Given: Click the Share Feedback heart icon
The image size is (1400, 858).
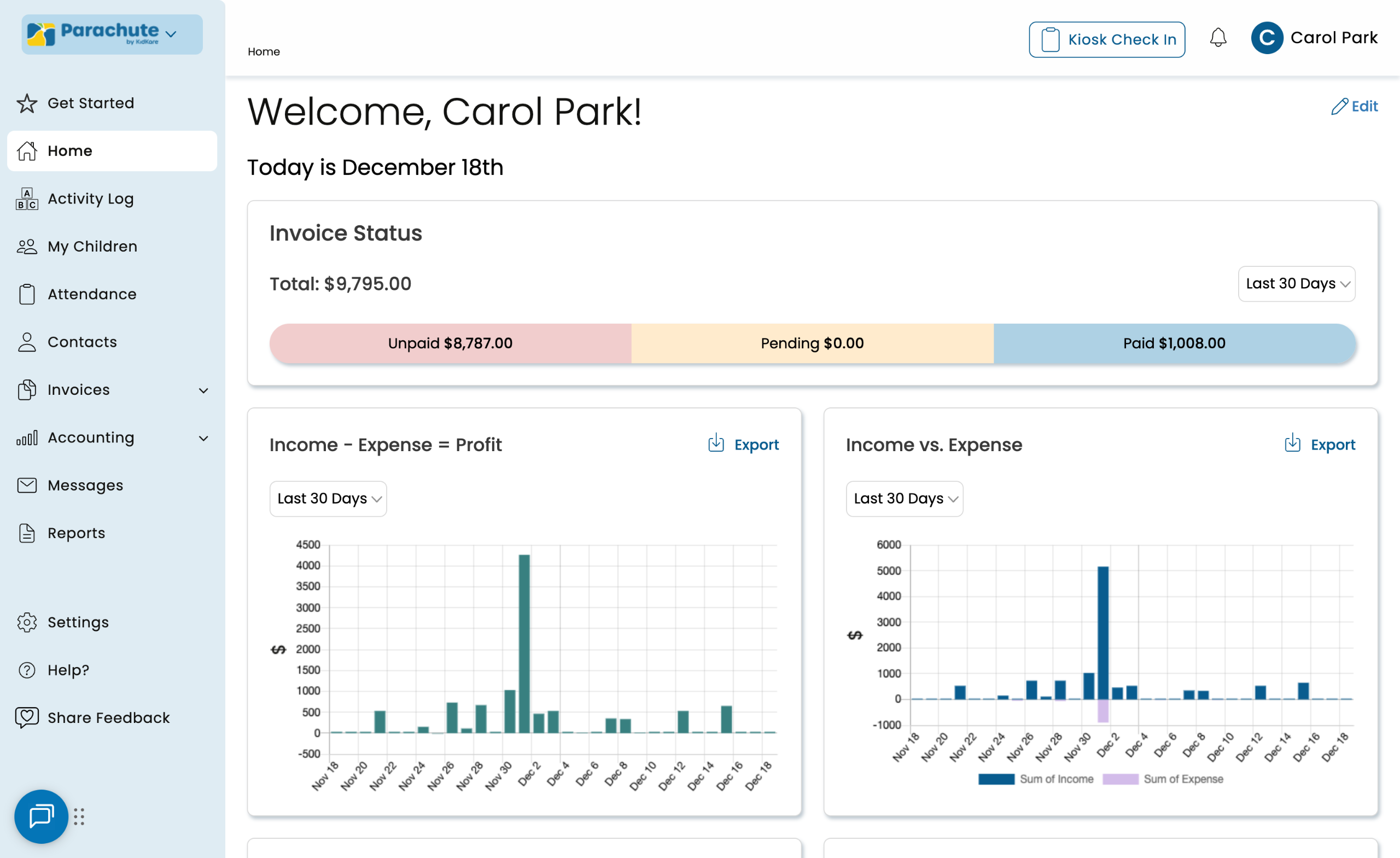Looking at the screenshot, I should (27, 717).
